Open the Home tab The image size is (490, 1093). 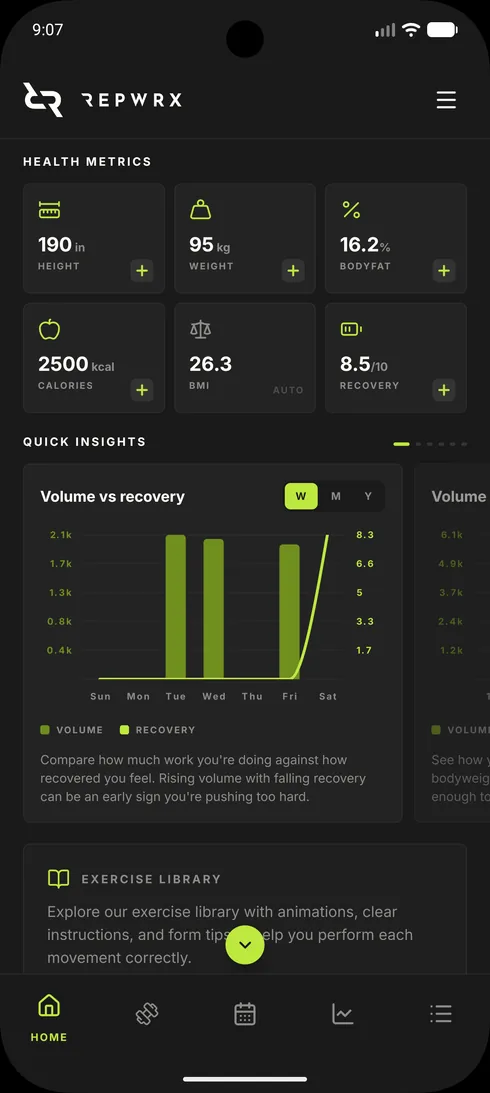pos(49,1018)
